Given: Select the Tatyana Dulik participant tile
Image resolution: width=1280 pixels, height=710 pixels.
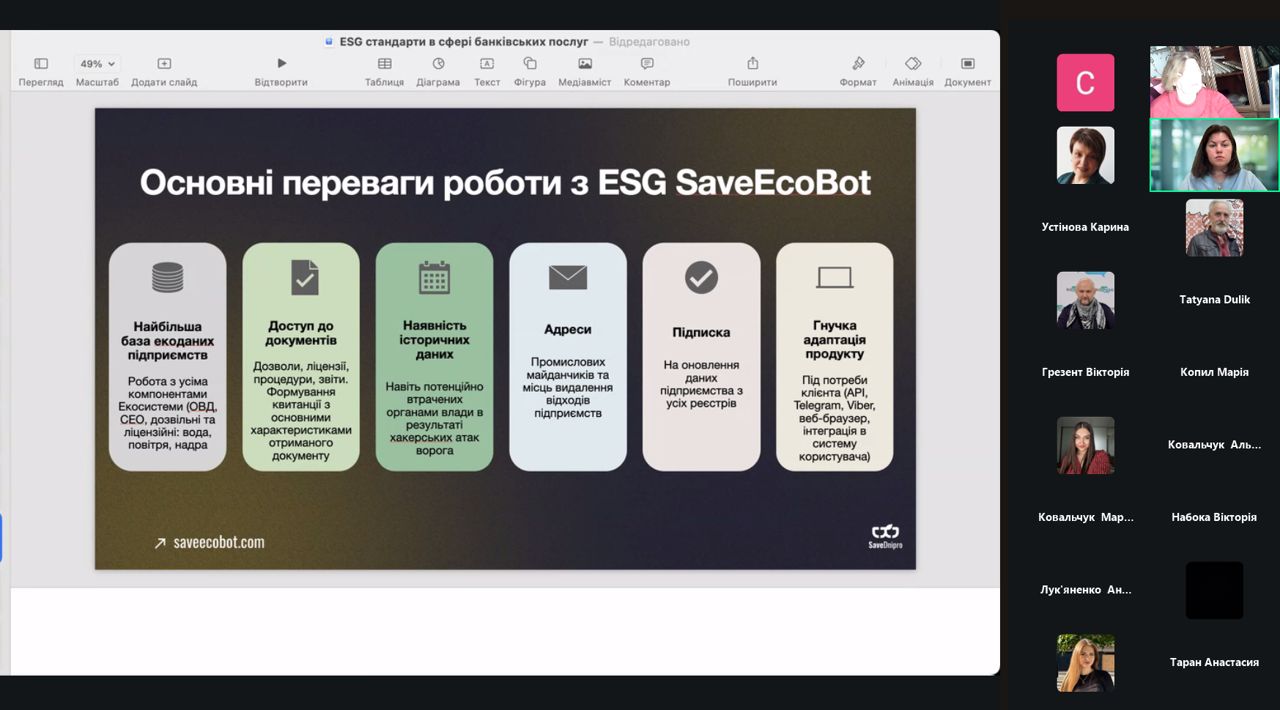Looking at the screenshot, I should click(x=1214, y=299).
